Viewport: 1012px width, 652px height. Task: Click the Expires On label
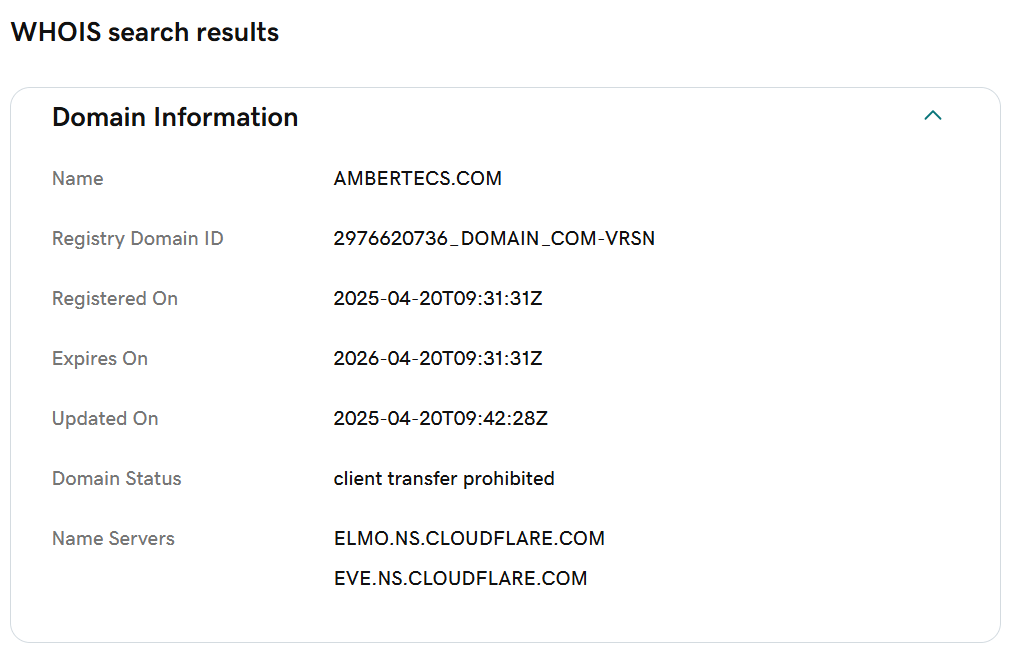pos(100,359)
